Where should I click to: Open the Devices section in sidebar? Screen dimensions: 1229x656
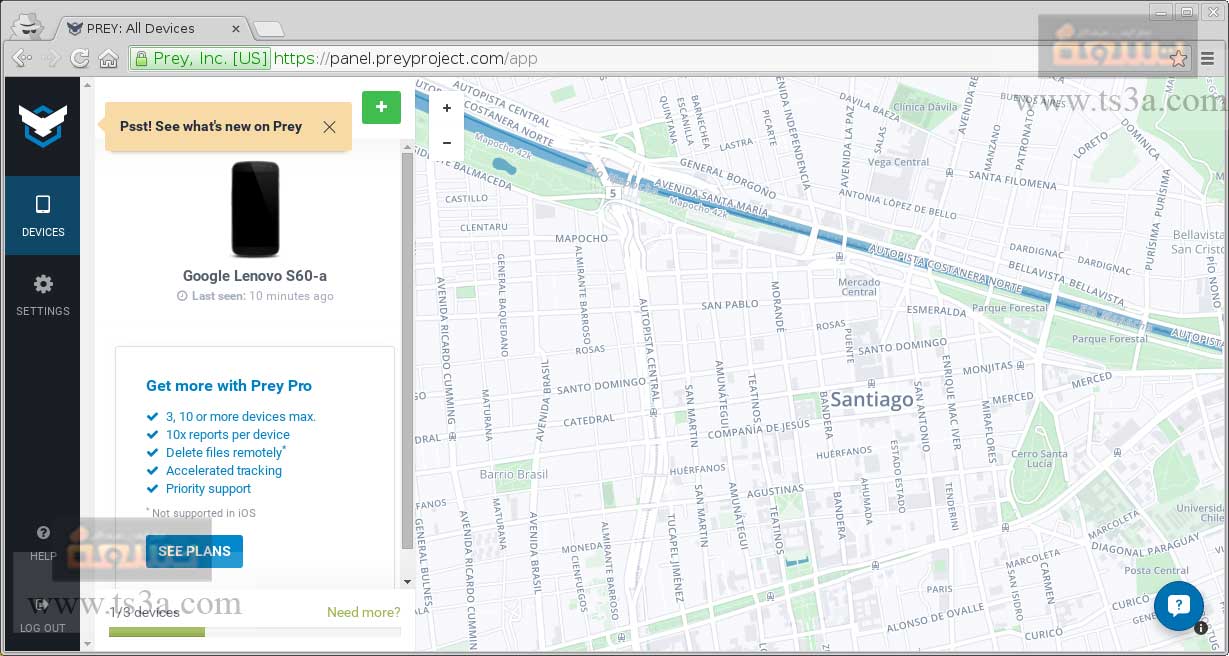(43, 216)
